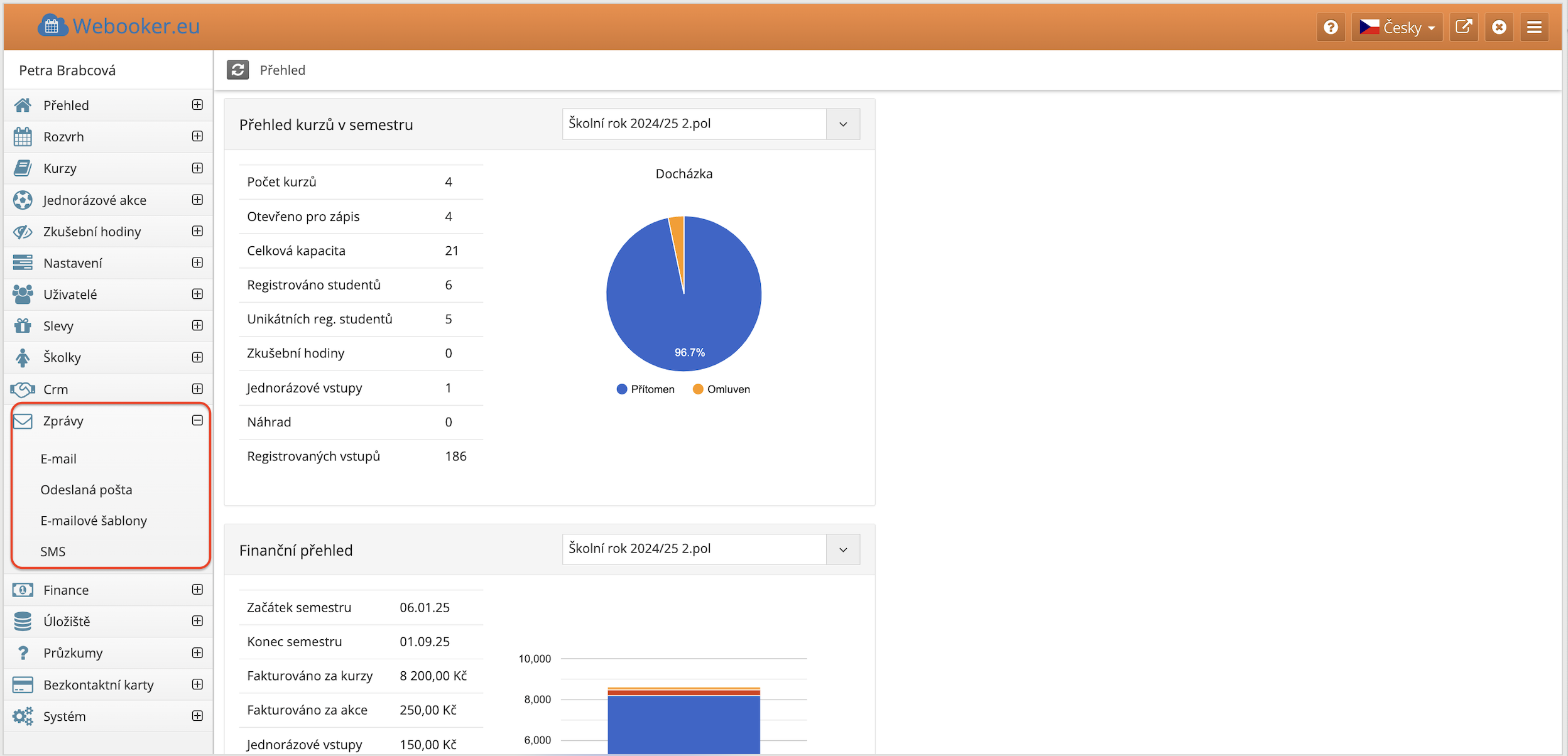Viewport: 1568px width, 756px height.
Task: Expand the Finance menu section
Action: pyautogui.click(x=197, y=590)
